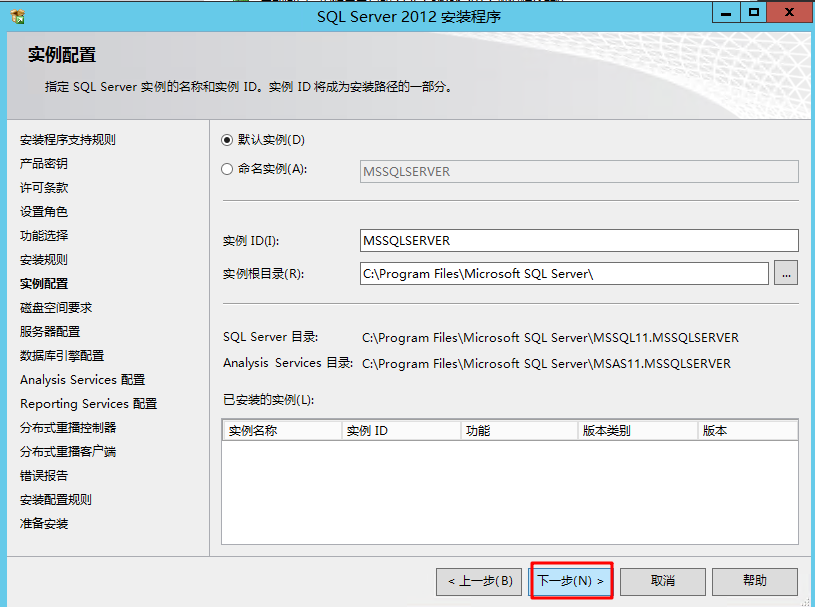Close the SQL Server 2012 setup window
The height and width of the screenshot is (607, 815).
point(789,12)
